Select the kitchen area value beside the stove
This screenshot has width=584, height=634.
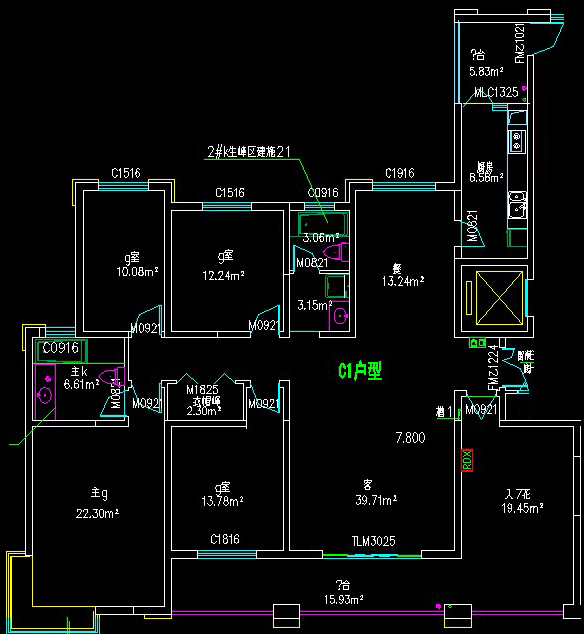click(x=486, y=177)
